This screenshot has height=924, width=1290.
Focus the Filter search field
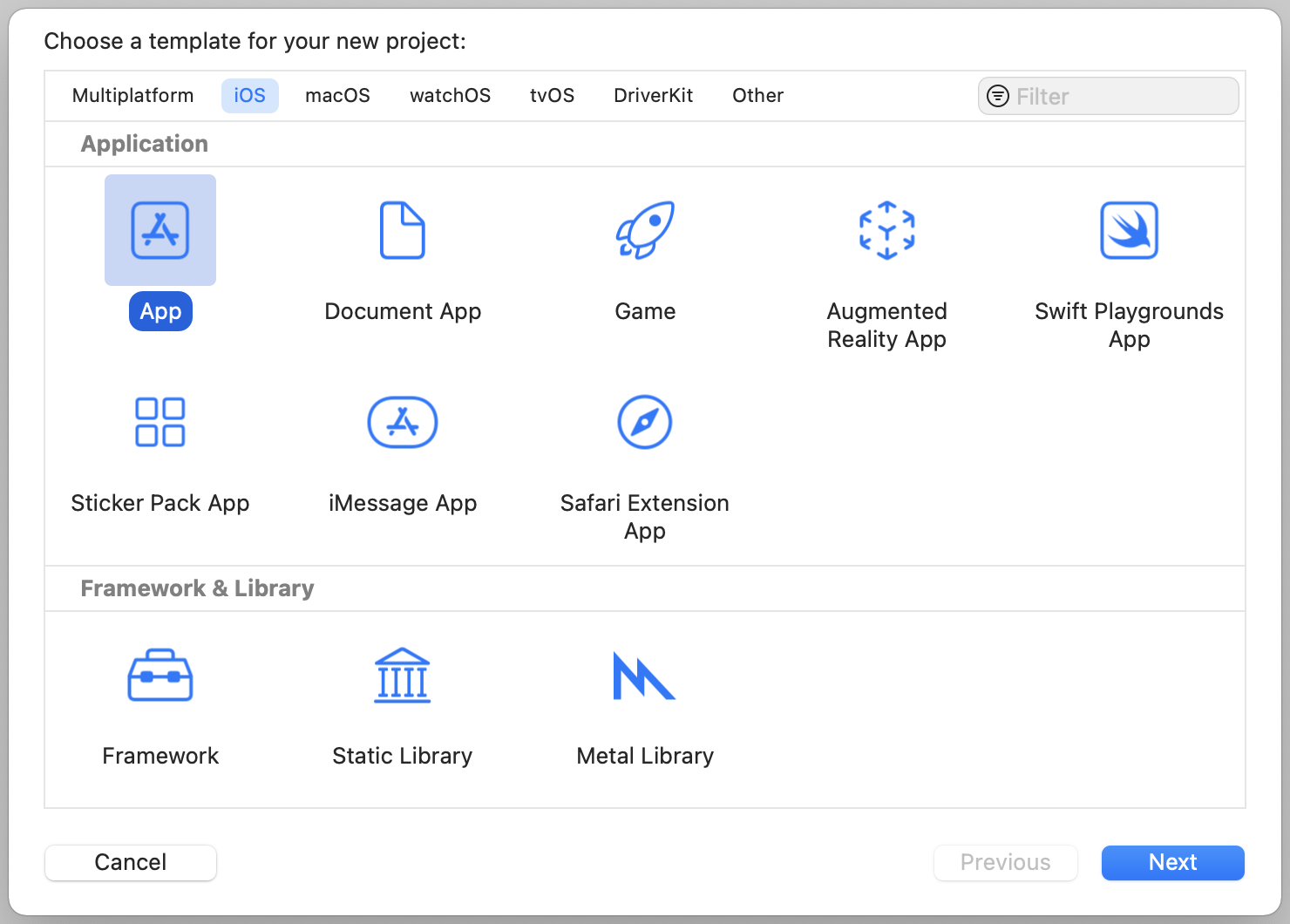tap(1120, 97)
